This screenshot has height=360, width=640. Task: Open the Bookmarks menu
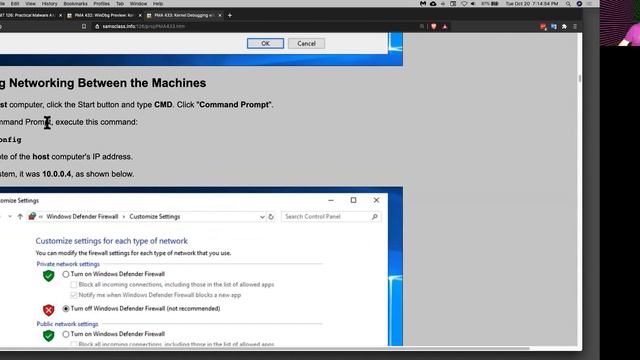pos(76,4)
